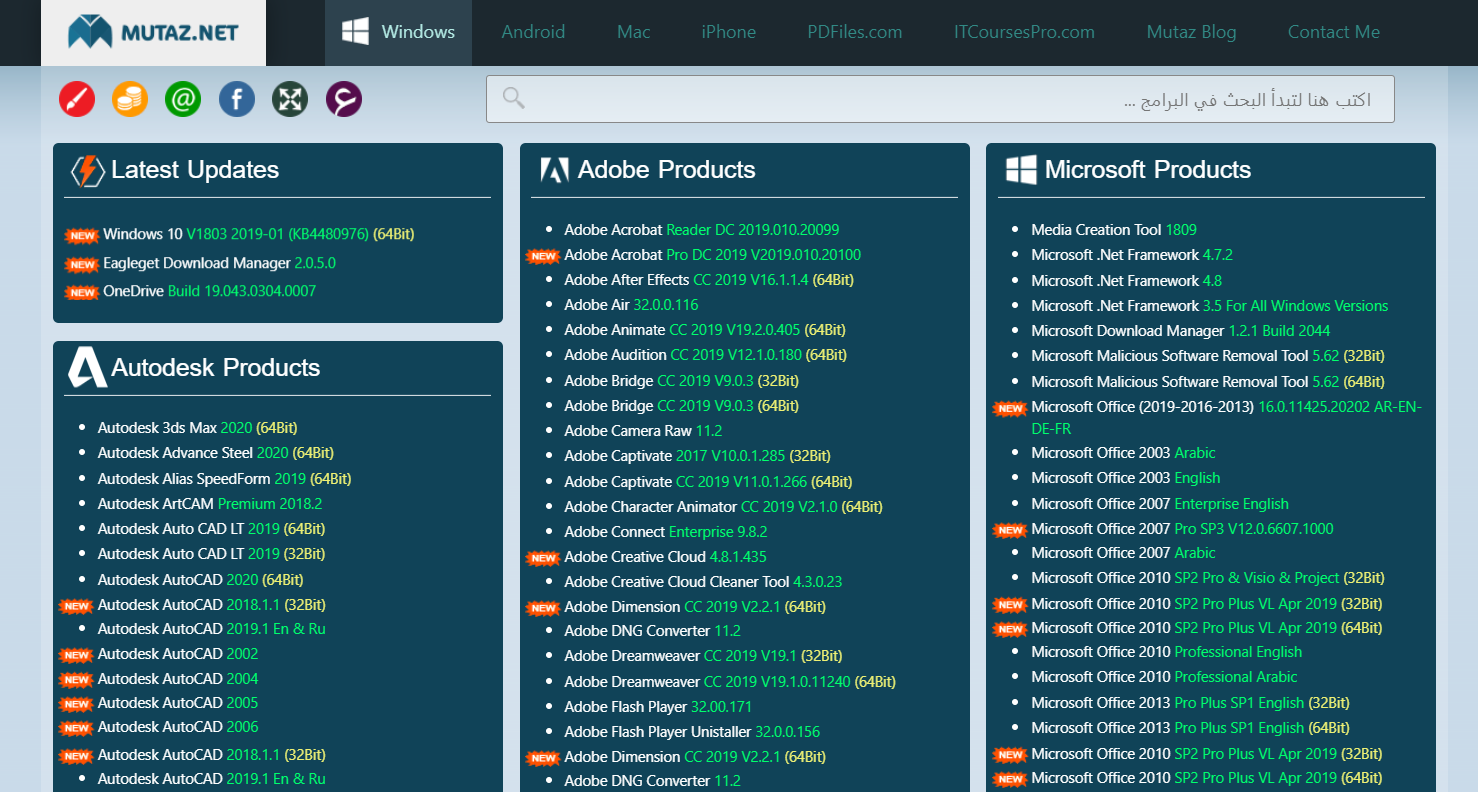Open Adobe Acrobat Reader DC 2019.010.20099
The width and height of the screenshot is (1478, 792).
(701, 230)
